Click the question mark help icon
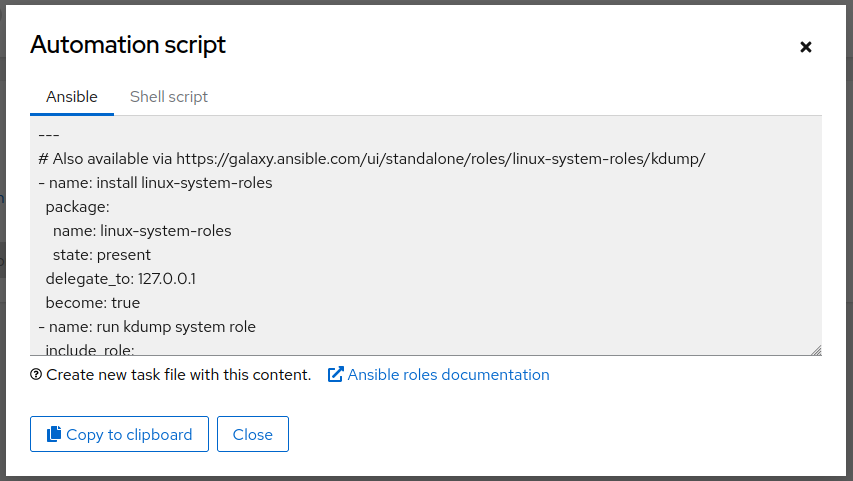Viewport: 853px width, 481px height. 36,375
